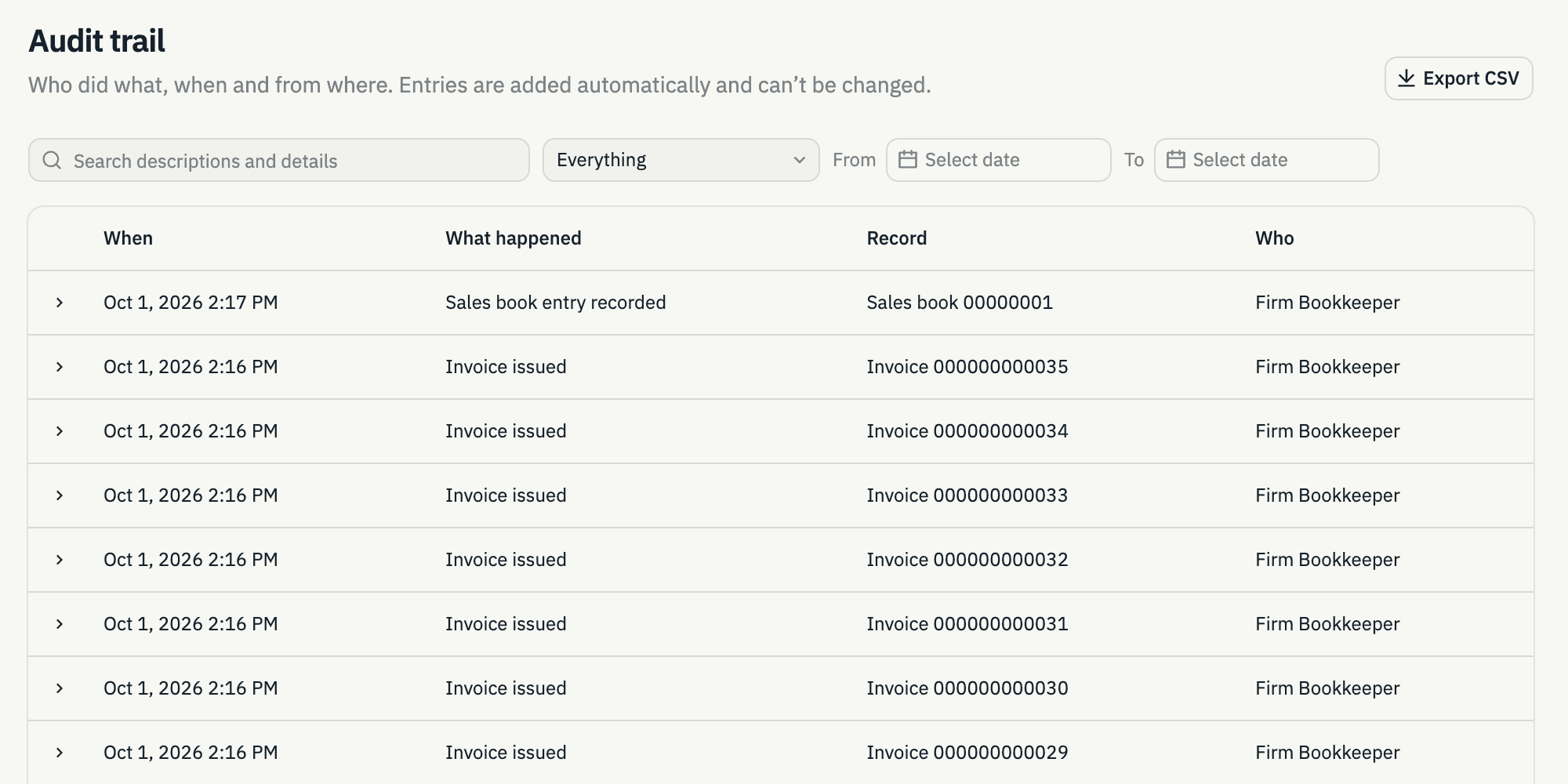The image size is (1568, 784).
Task: Click the calendar icon in From field
Action: click(x=907, y=160)
